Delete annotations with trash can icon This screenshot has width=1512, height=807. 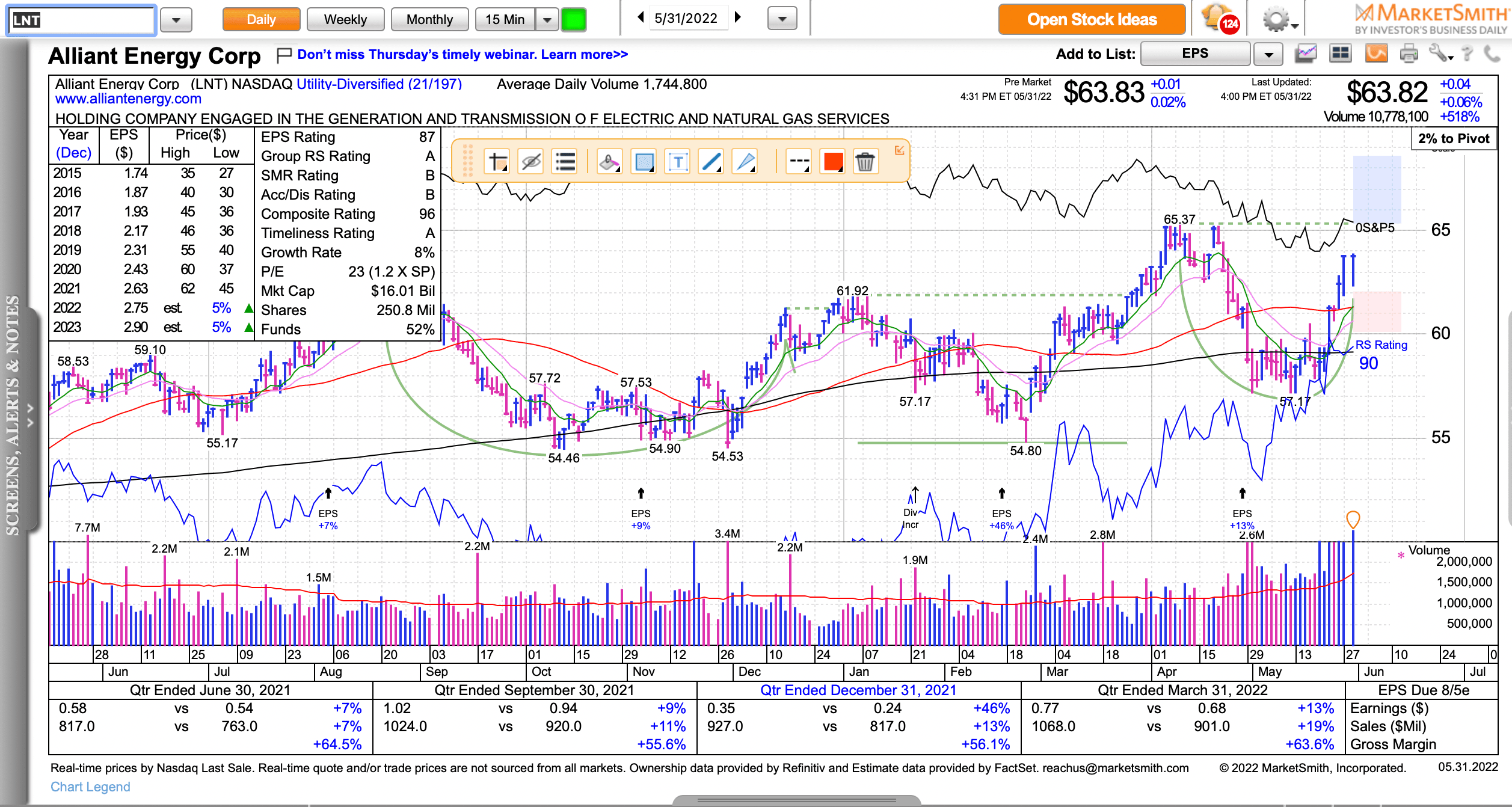click(865, 162)
